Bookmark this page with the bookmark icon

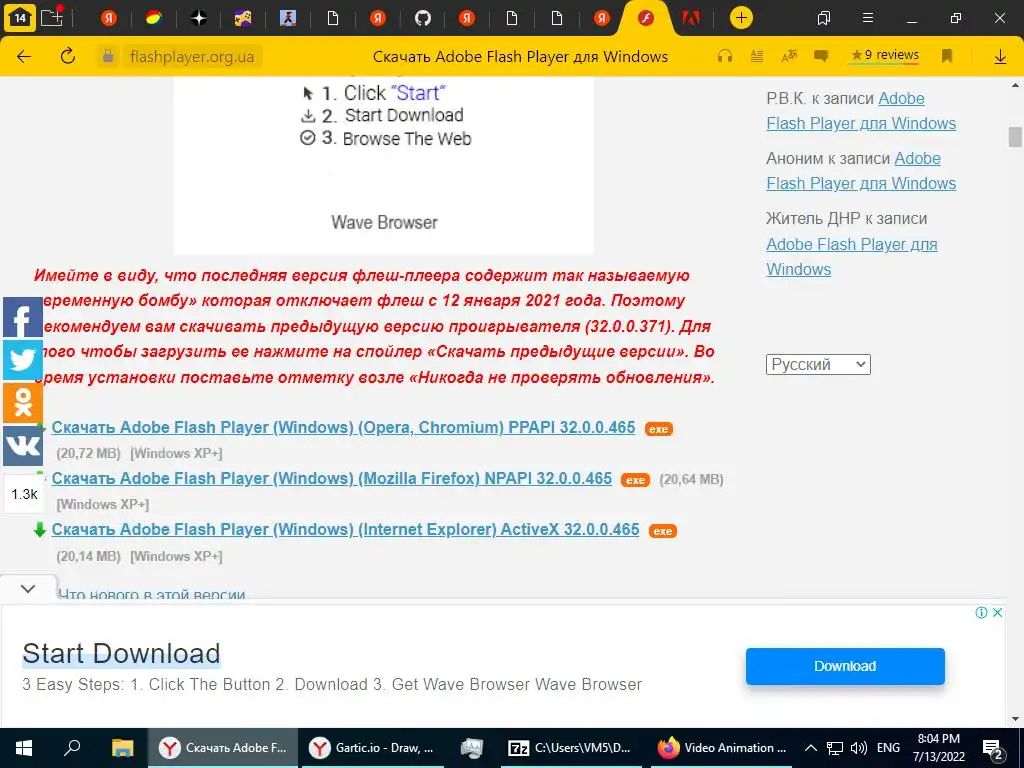[947, 56]
